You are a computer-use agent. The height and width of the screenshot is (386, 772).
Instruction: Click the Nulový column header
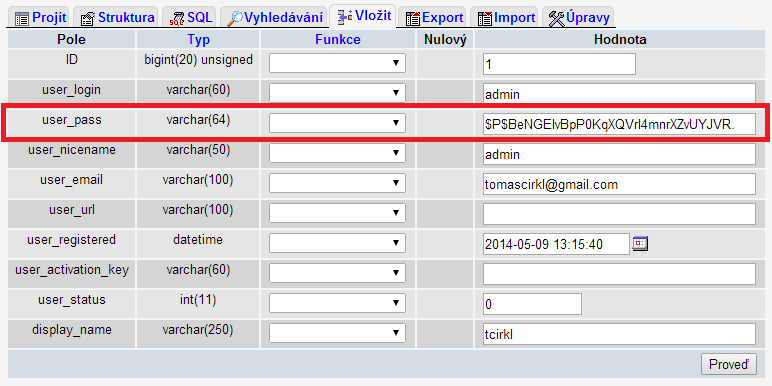445,39
